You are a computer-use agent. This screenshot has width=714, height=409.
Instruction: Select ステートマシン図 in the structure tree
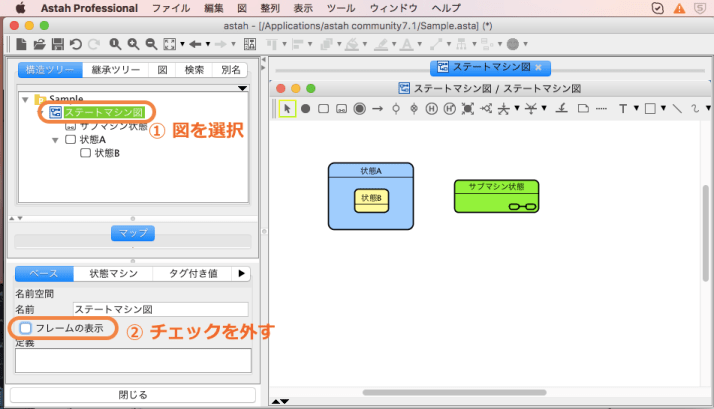(103, 112)
